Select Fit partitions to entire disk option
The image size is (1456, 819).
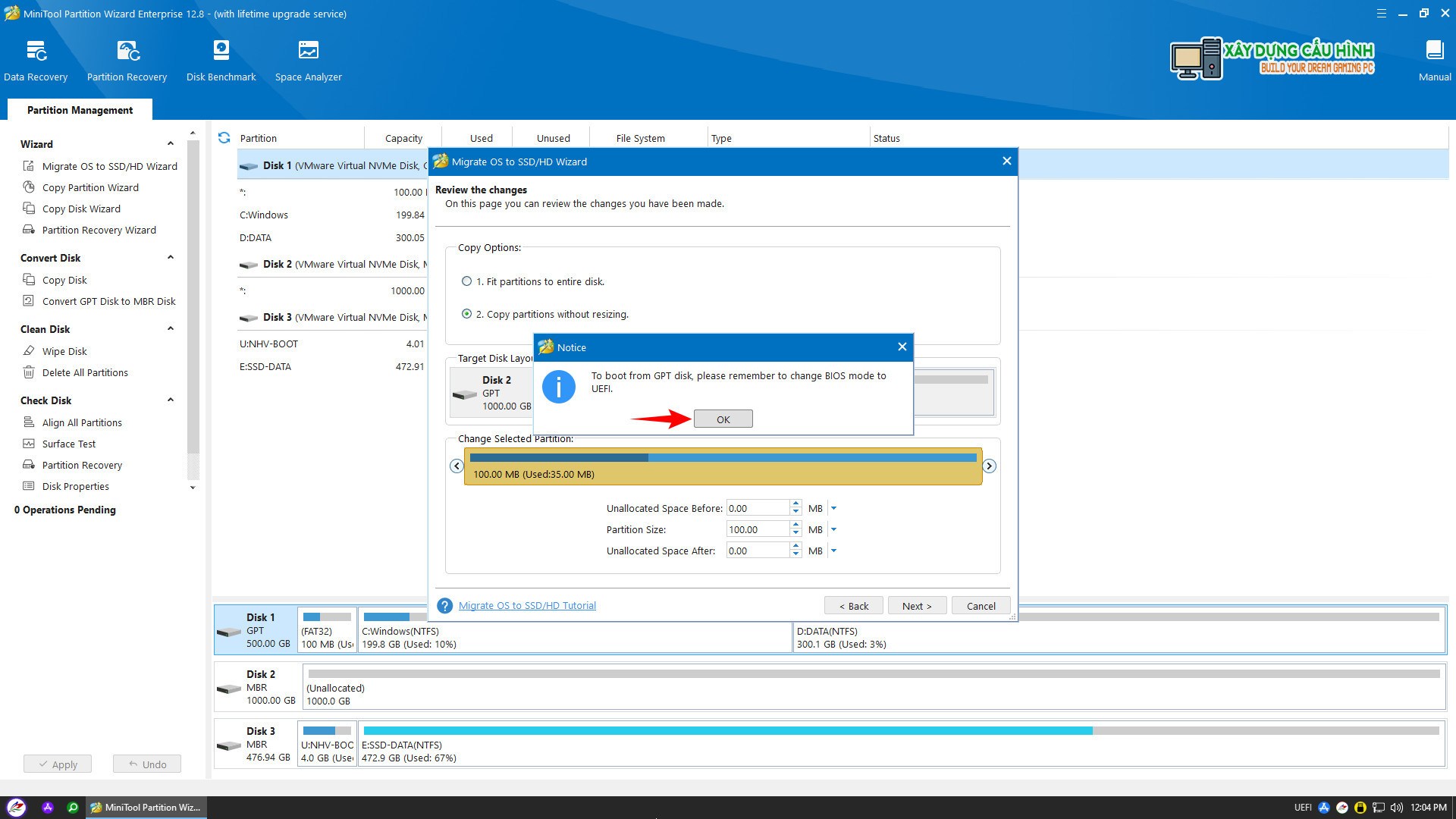[533, 281]
